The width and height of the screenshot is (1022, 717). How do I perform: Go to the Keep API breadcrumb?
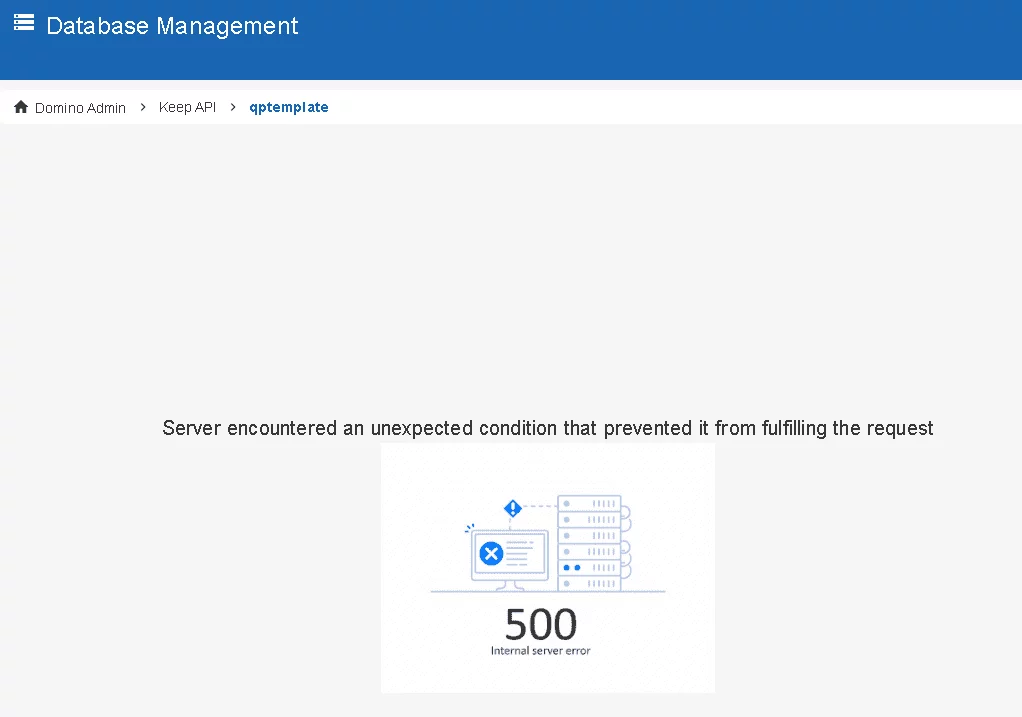(187, 107)
